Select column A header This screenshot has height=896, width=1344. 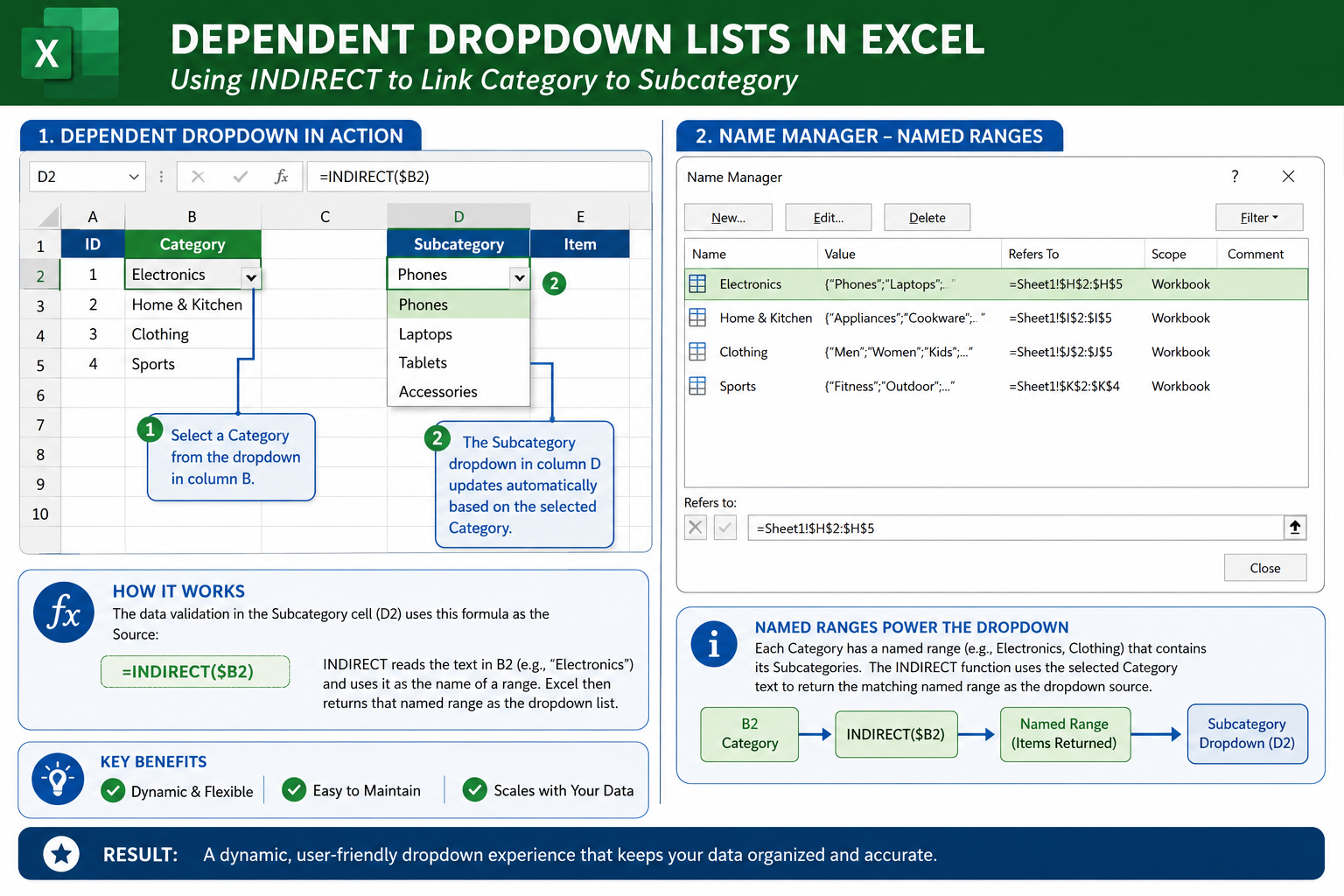(93, 216)
